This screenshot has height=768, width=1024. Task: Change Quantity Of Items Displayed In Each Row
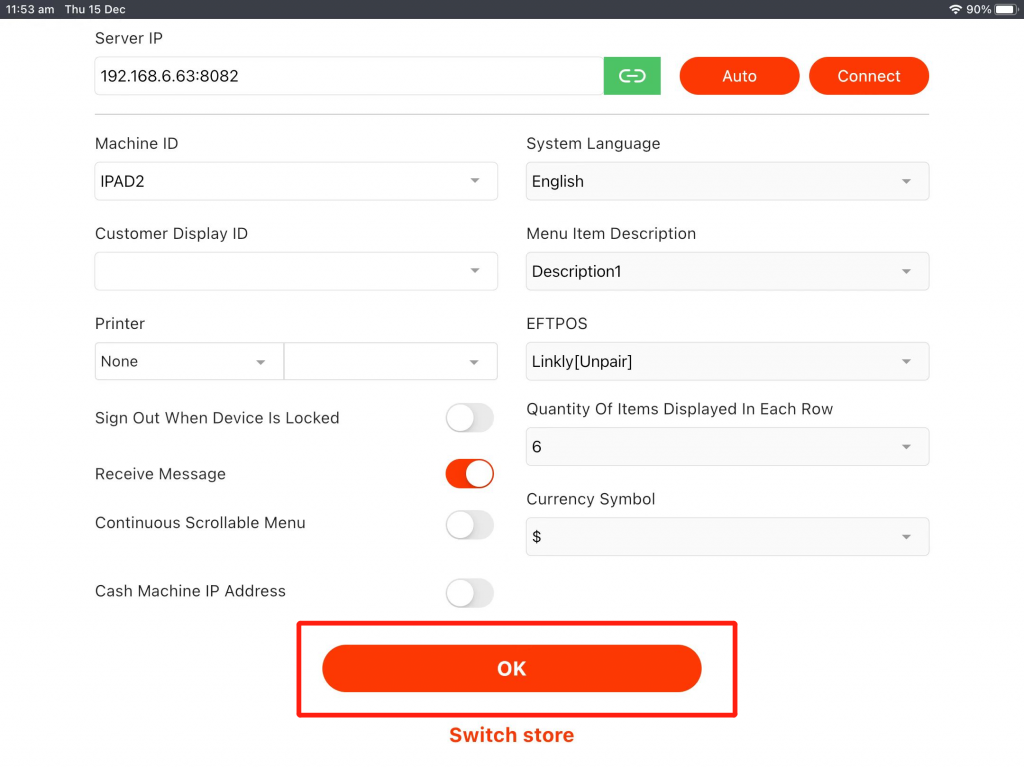(727, 447)
